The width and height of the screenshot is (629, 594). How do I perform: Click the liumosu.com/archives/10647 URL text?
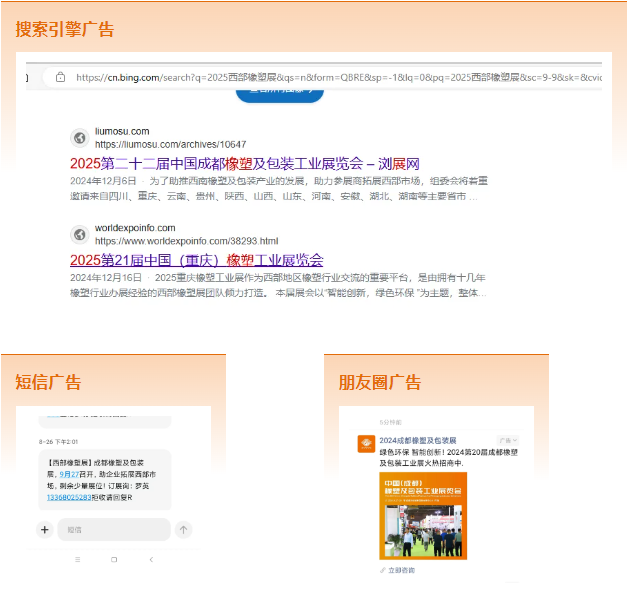point(170,144)
